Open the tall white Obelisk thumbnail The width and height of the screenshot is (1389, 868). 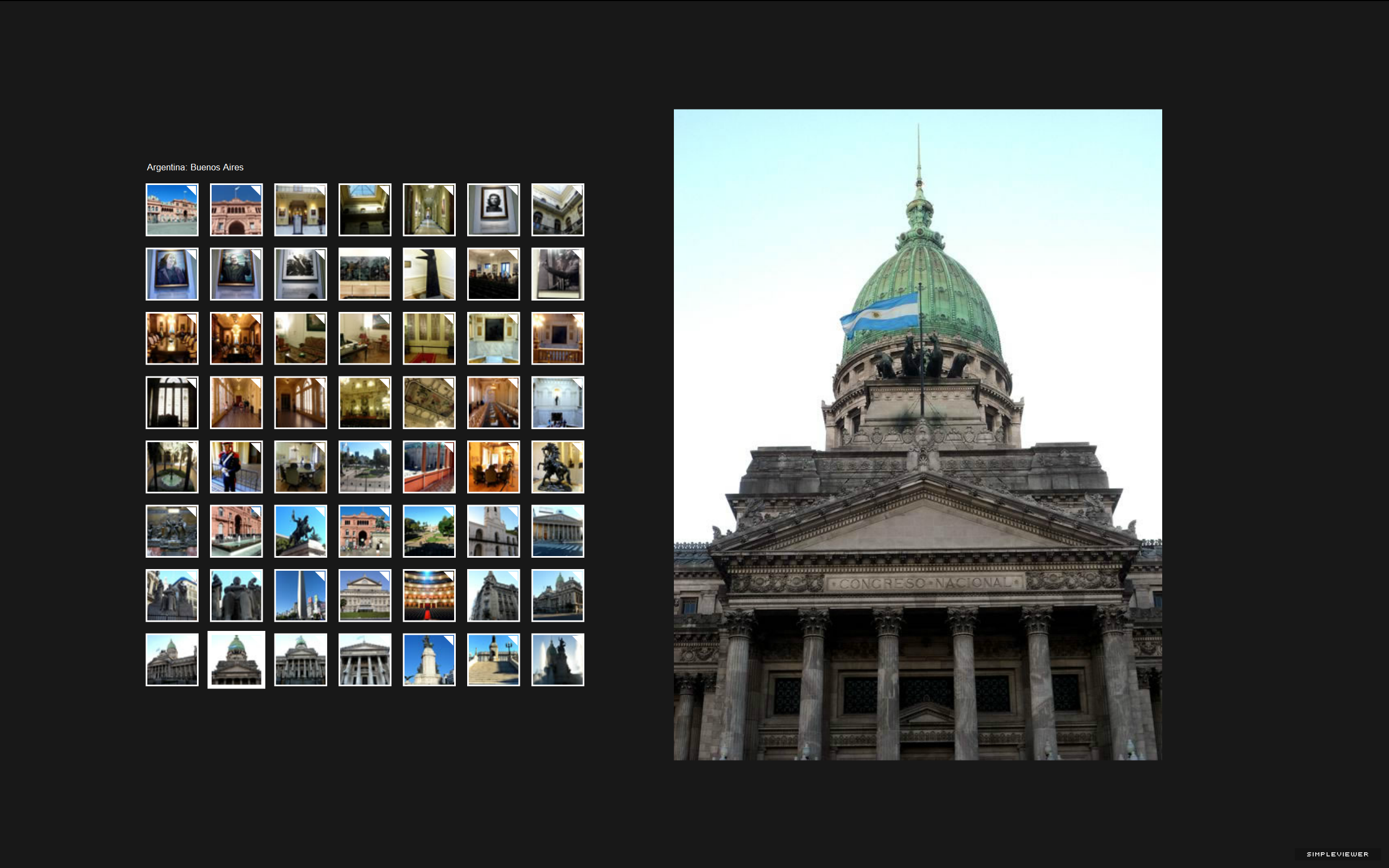tap(301, 595)
